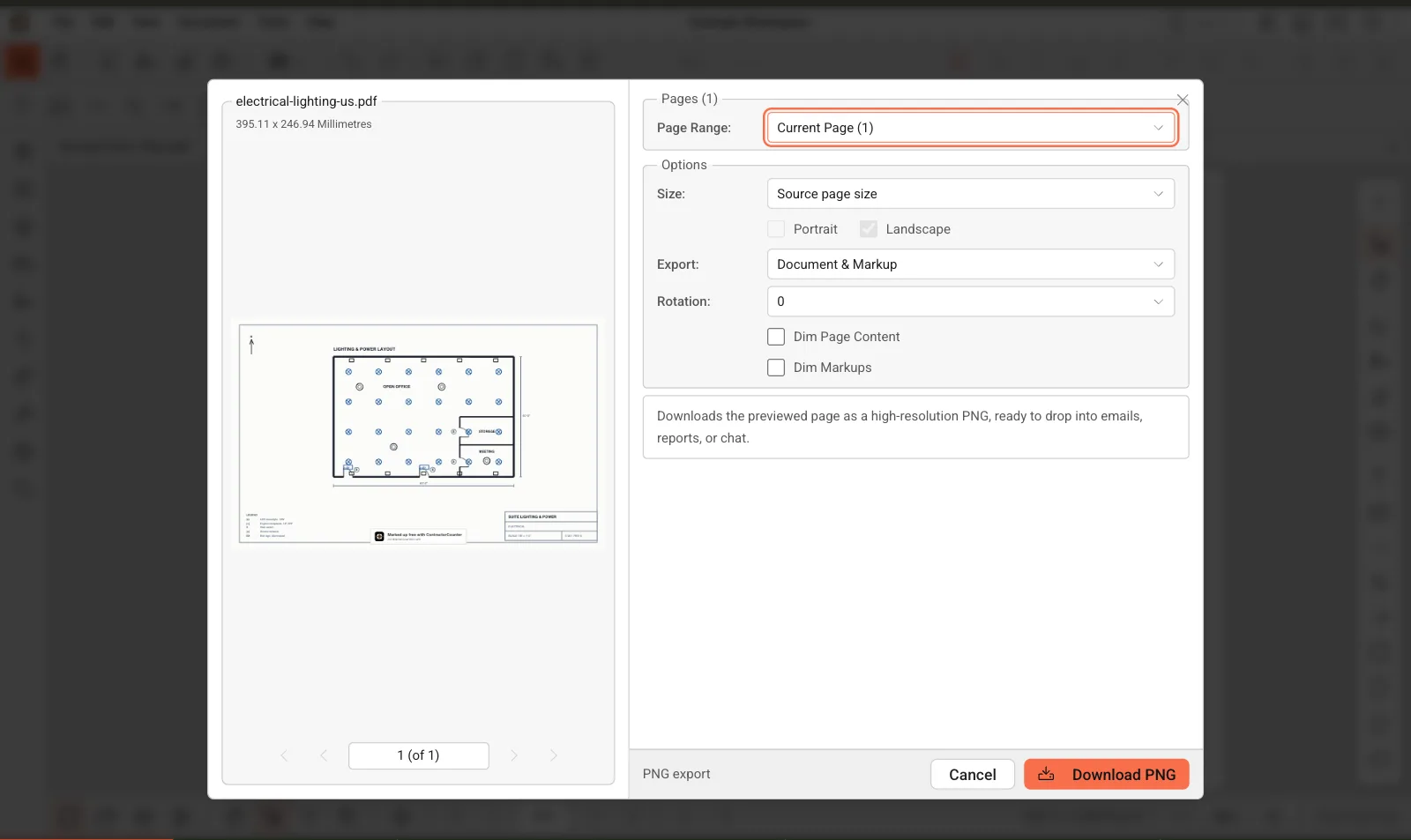Cancel the PNG export dialog
This screenshot has height=840, width=1411.
coord(973,774)
